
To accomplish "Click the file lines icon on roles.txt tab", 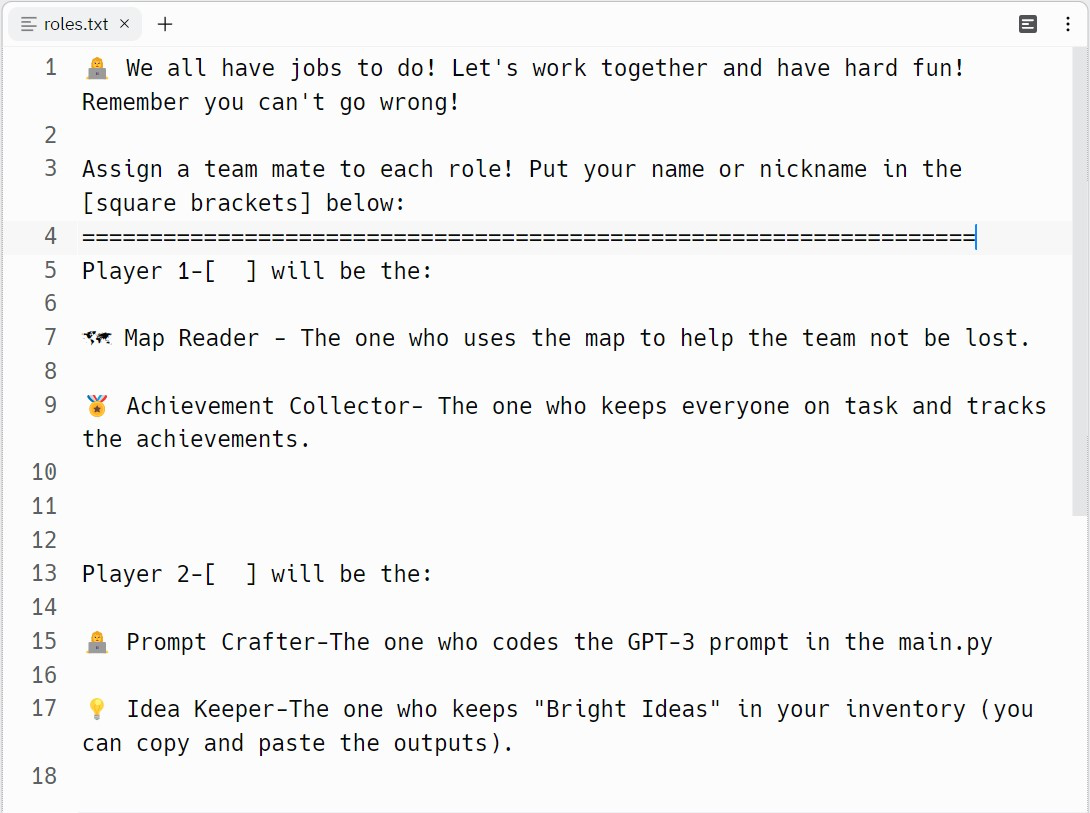I will [x=29, y=24].
